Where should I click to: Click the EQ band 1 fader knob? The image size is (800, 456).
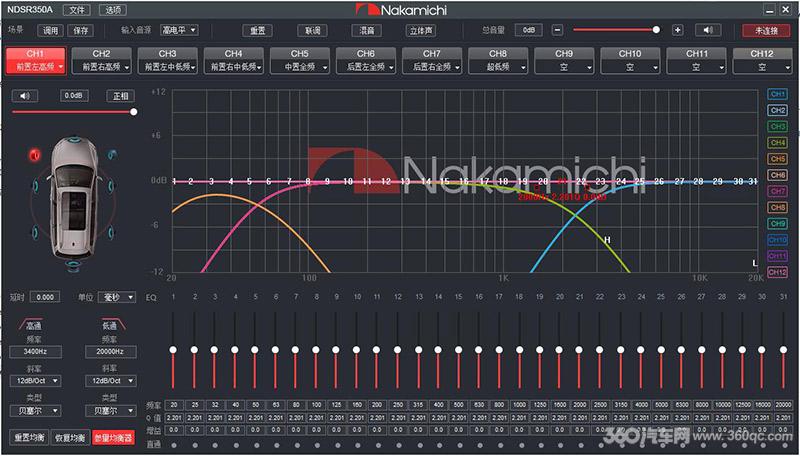pyautogui.click(x=173, y=350)
